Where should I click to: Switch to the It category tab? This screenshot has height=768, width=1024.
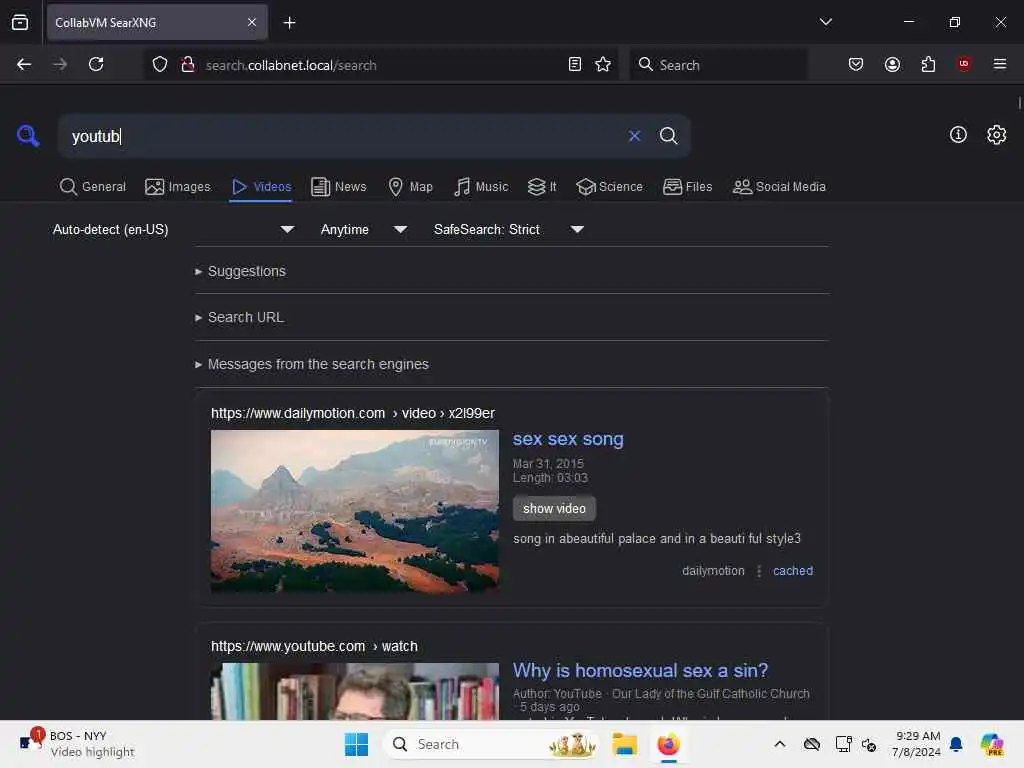pos(542,187)
